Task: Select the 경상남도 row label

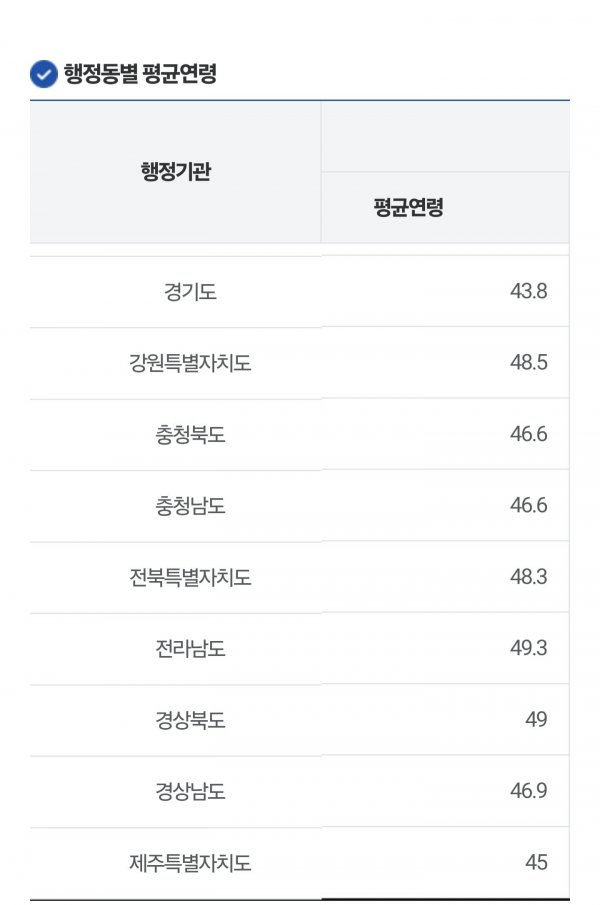Action: tap(190, 791)
